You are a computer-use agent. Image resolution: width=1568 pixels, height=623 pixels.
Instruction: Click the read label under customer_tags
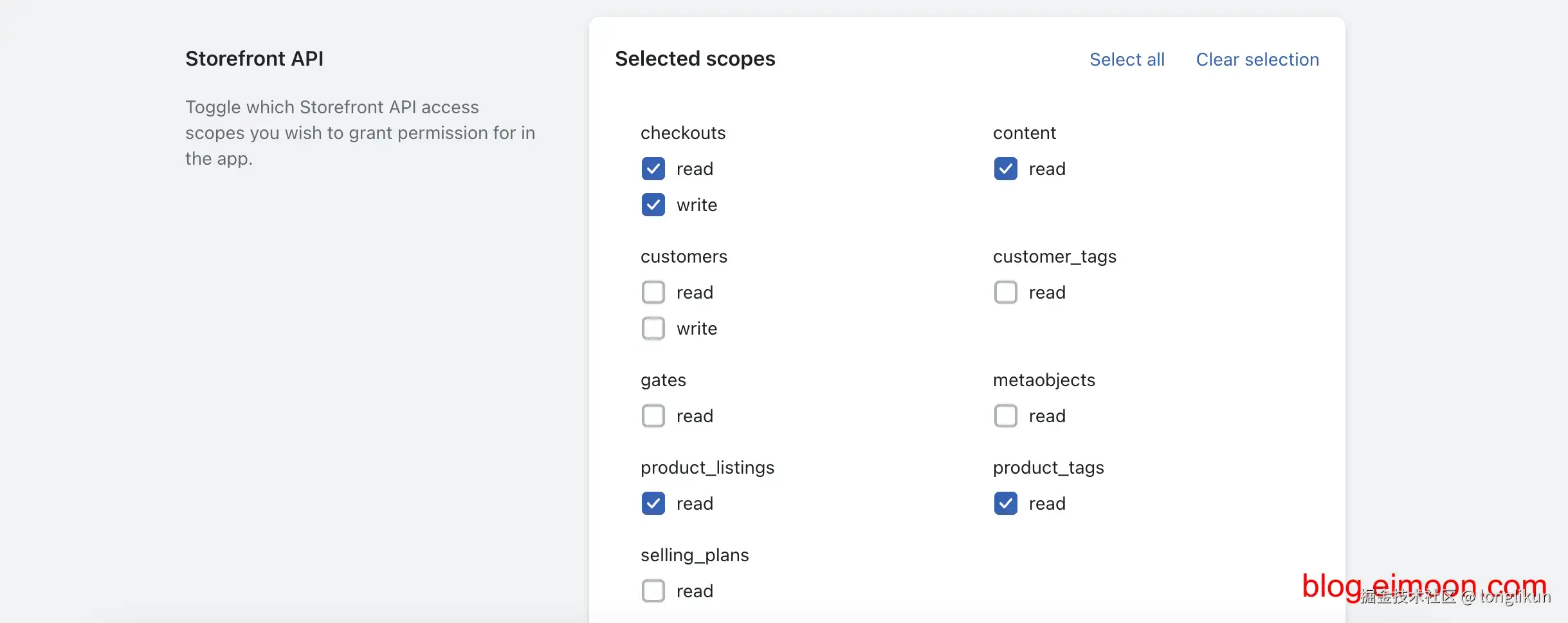[1047, 292]
